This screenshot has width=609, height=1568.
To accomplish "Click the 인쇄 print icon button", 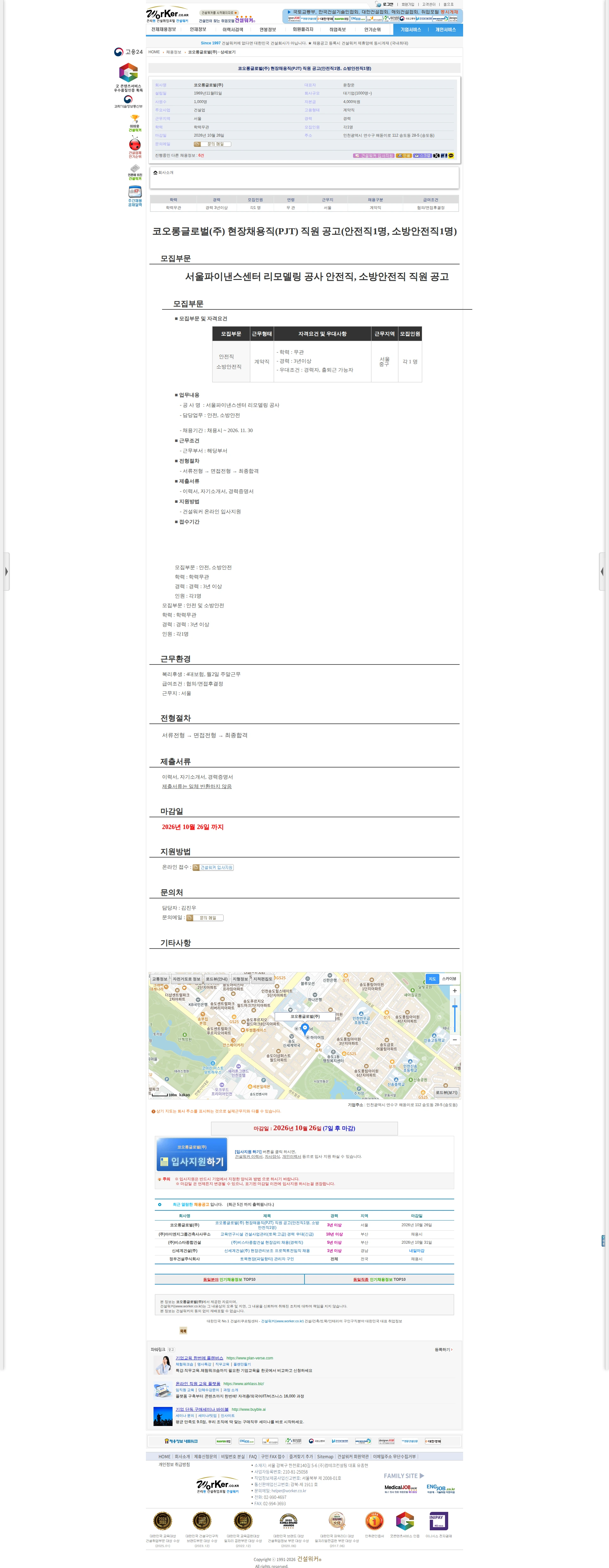I will point(404,156).
